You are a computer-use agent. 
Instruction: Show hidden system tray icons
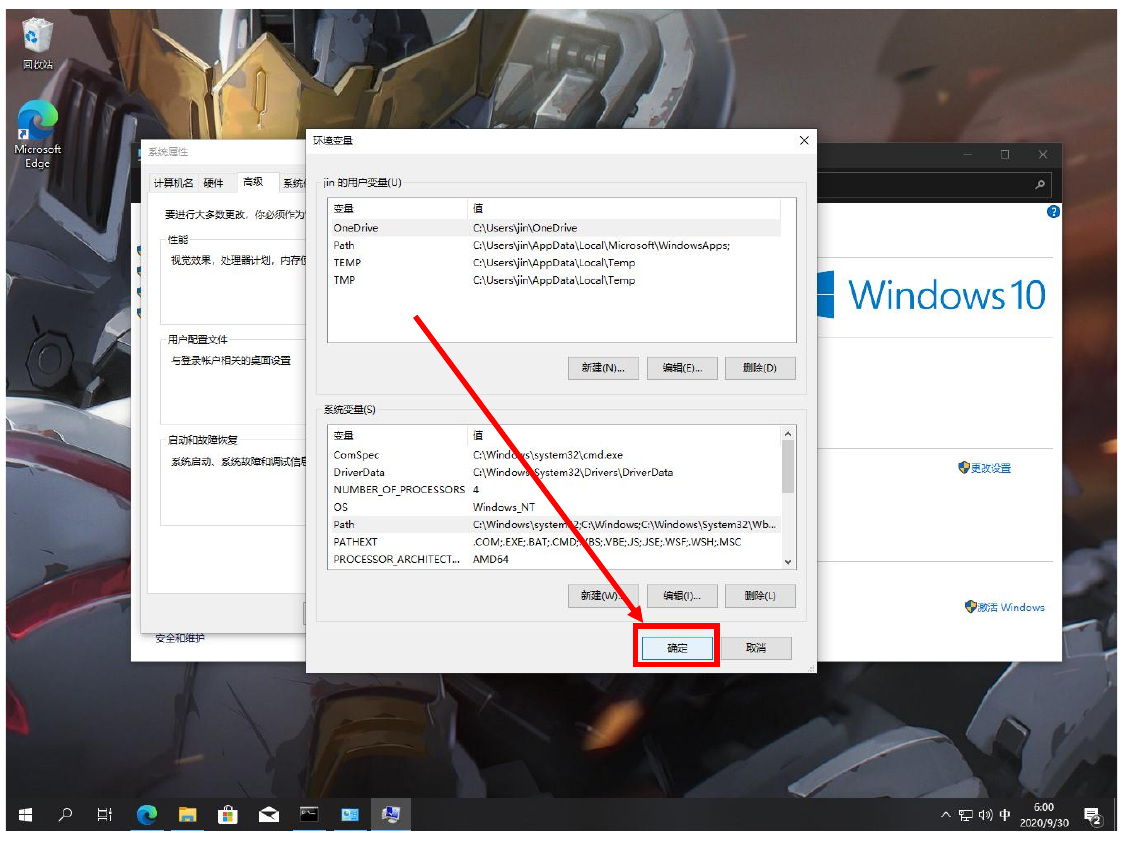(x=946, y=815)
